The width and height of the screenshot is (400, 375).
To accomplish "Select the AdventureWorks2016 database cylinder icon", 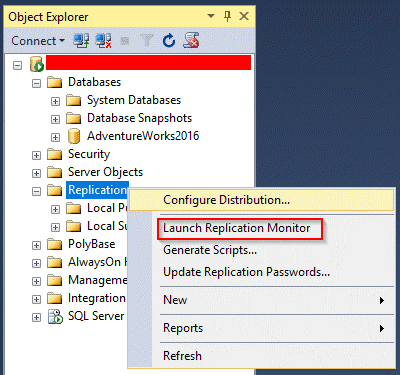I will click(74, 136).
